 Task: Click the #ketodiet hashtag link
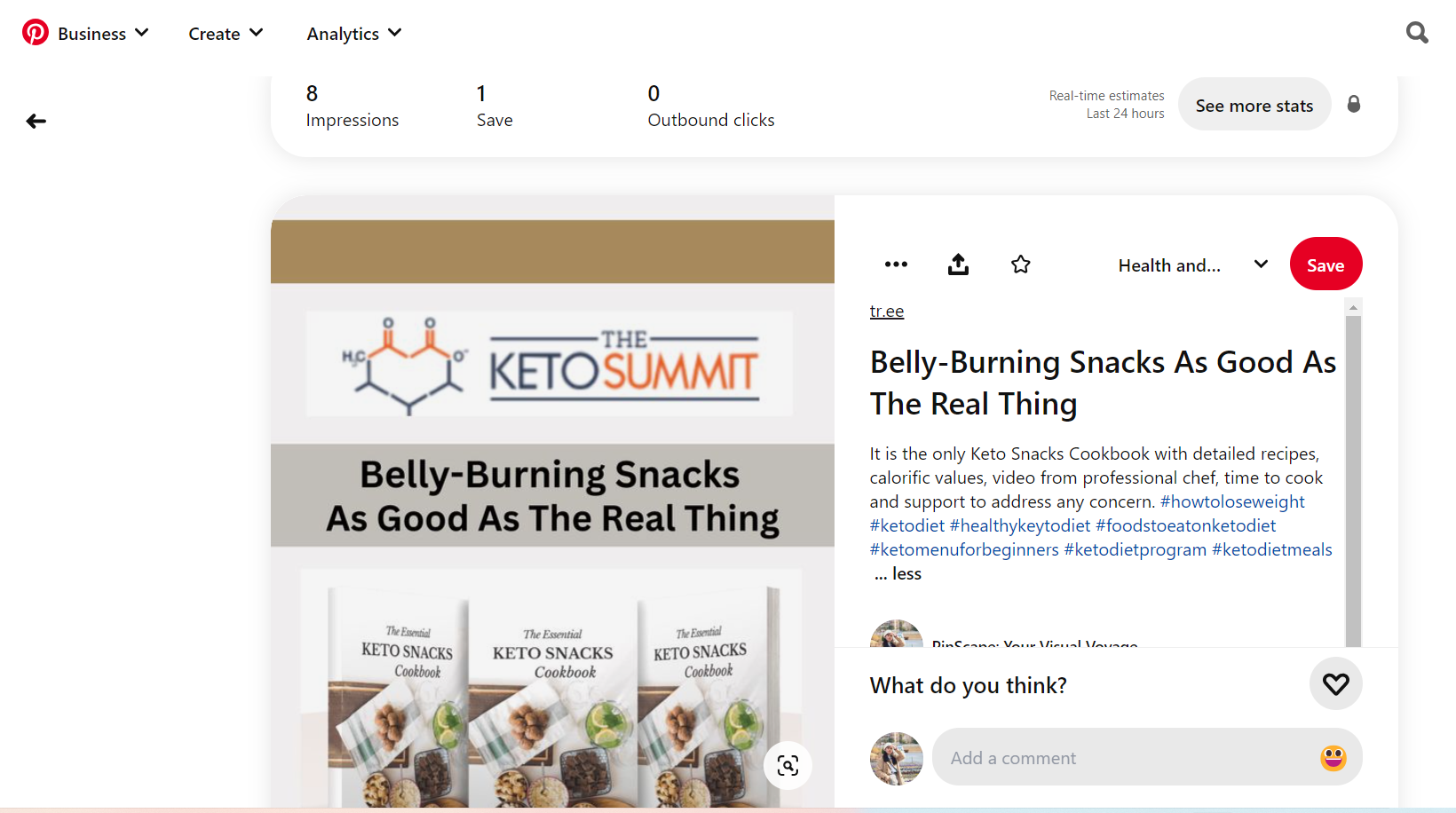click(x=906, y=526)
